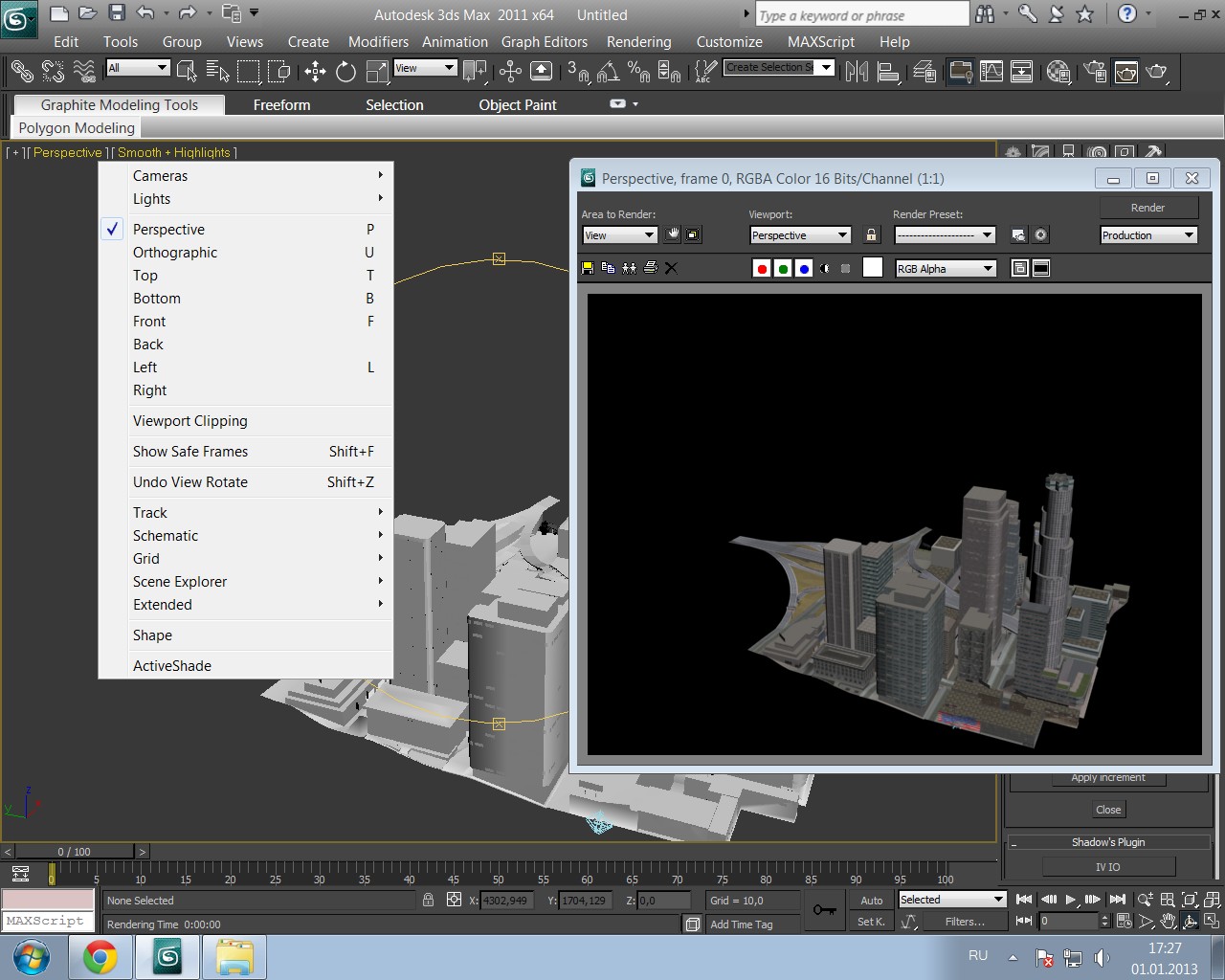The image size is (1225, 980).
Task: Click the Mirror tool icon
Action: [857, 72]
